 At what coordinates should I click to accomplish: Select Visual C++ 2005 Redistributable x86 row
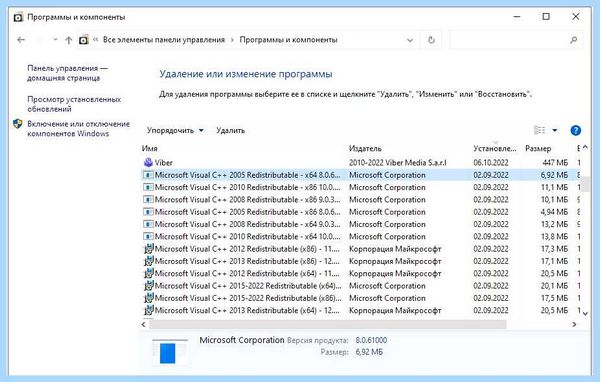(x=362, y=212)
